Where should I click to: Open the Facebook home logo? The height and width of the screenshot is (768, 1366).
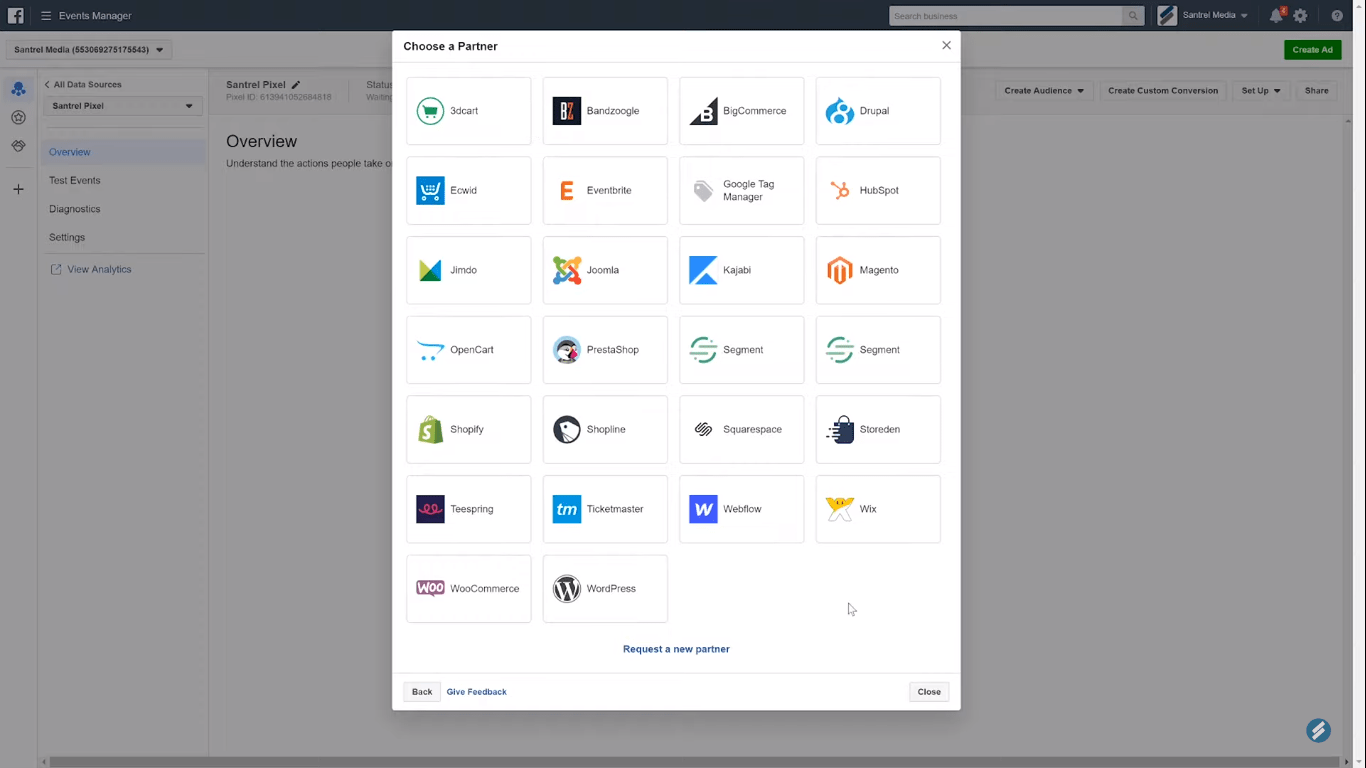(x=16, y=15)
